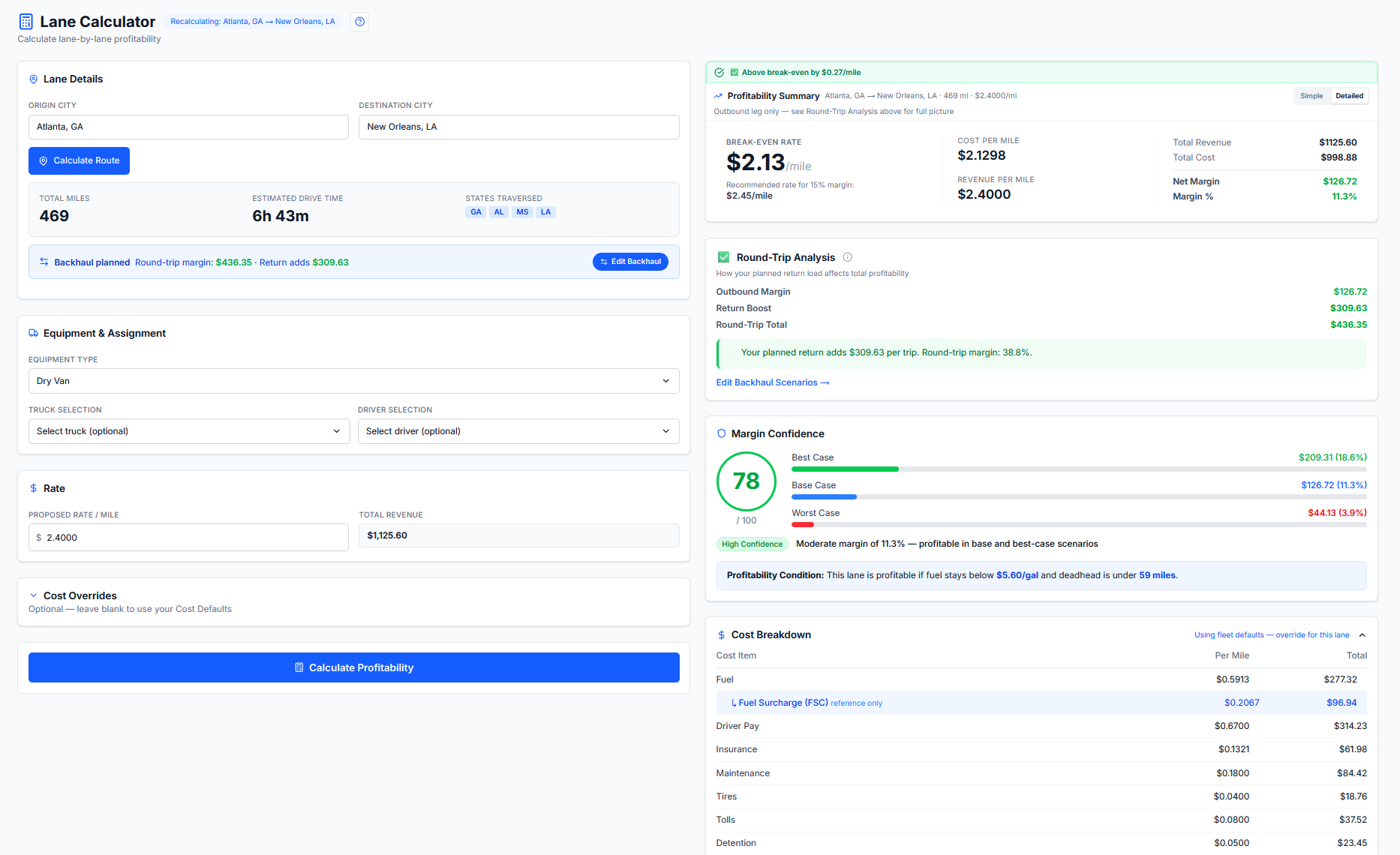Open the Equipment Type dropdown
This screenshot has height=855, width=1400.
click(354, 381)
